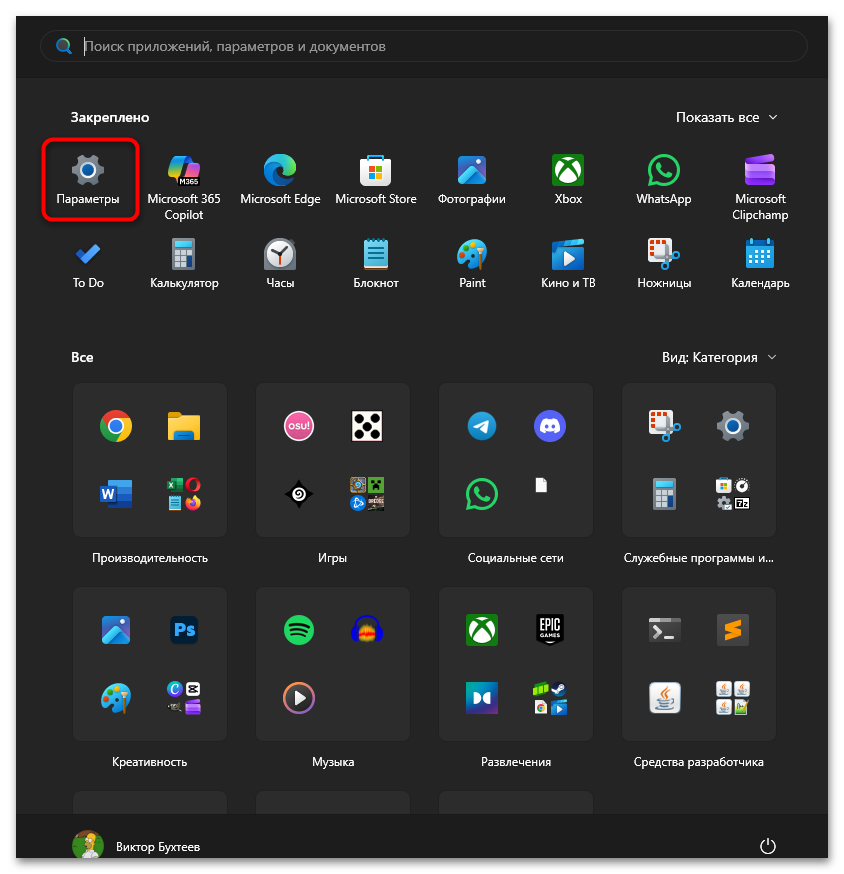Image resolution: width=844 pixels, height=874 pixels.
Task: Launch pinned Калькулятор
Action: tap(184, 263)
